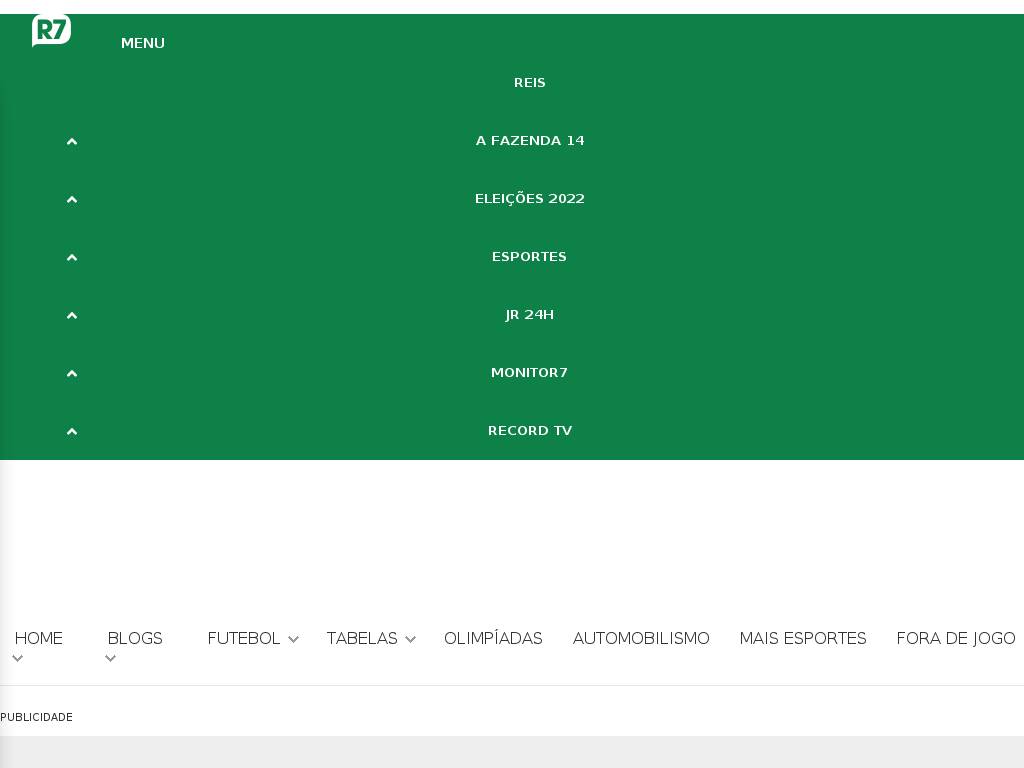Open the FUTEBOL menu item

[244, 638]
